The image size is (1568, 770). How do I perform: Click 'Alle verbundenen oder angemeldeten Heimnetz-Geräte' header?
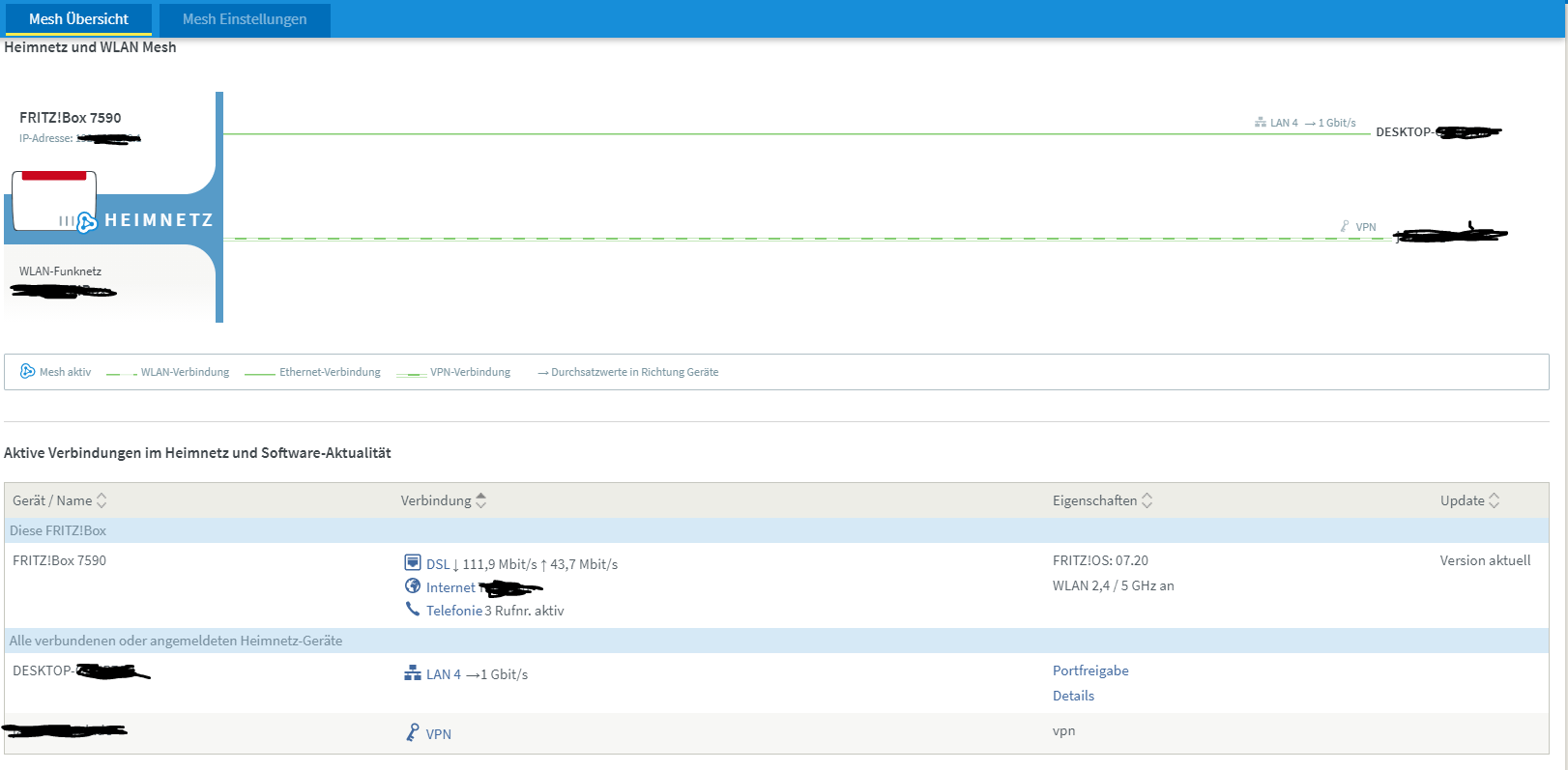pyautogui.click(x=176, y=641)
